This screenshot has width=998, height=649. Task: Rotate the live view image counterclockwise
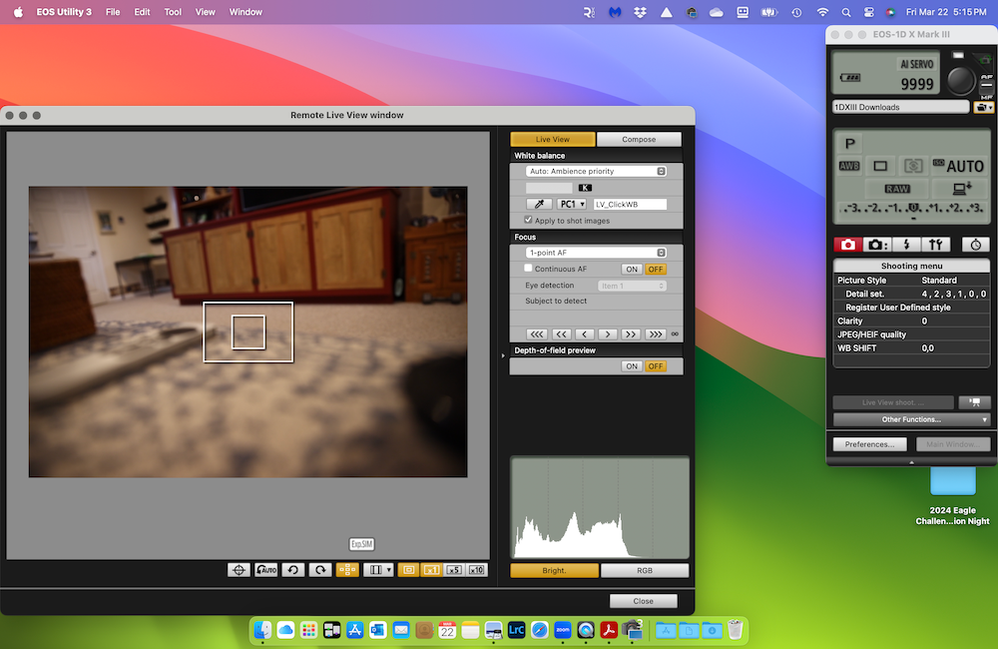click(x=292, y=569)
